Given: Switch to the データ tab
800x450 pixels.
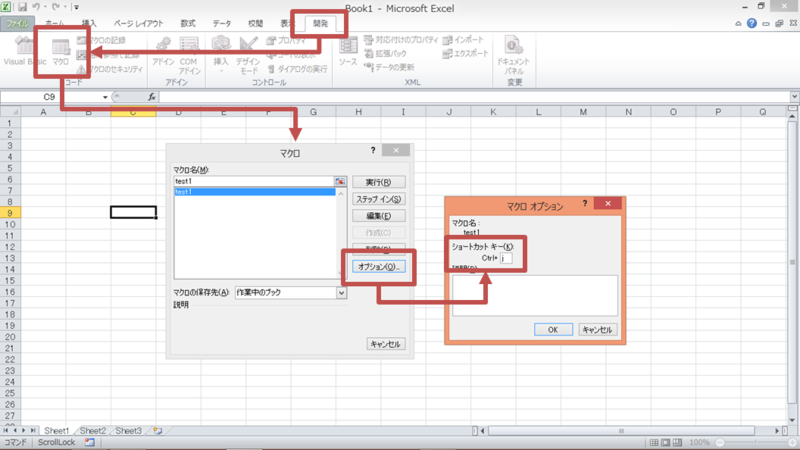Looking at the screenshot, I should (x=221, y=23).
